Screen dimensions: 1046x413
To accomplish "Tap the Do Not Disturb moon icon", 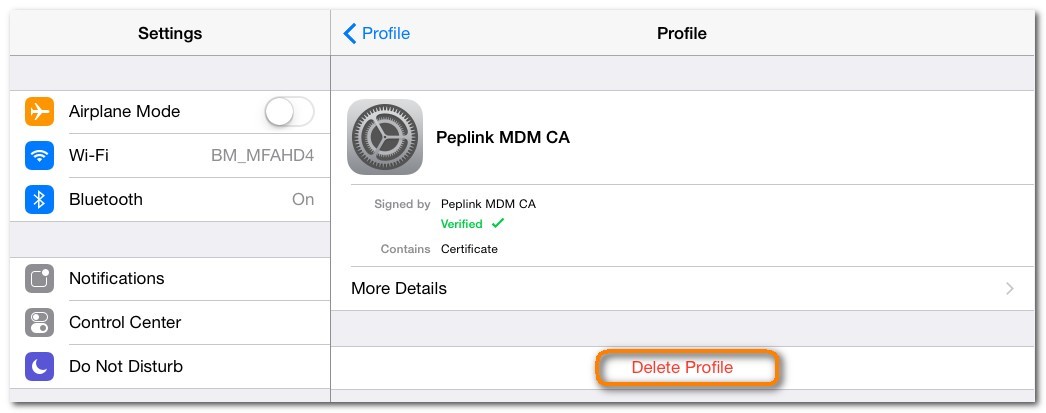I will (39, 366).
